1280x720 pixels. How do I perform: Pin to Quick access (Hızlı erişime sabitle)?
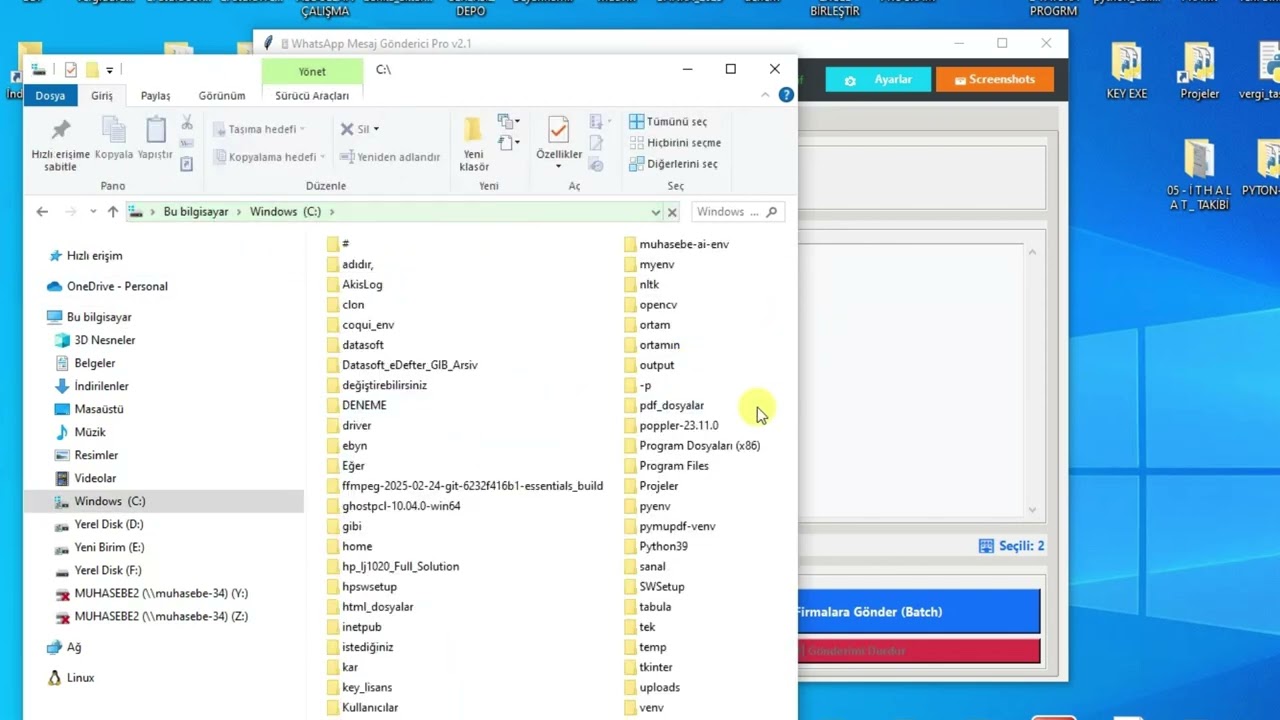tap(60, 145)
